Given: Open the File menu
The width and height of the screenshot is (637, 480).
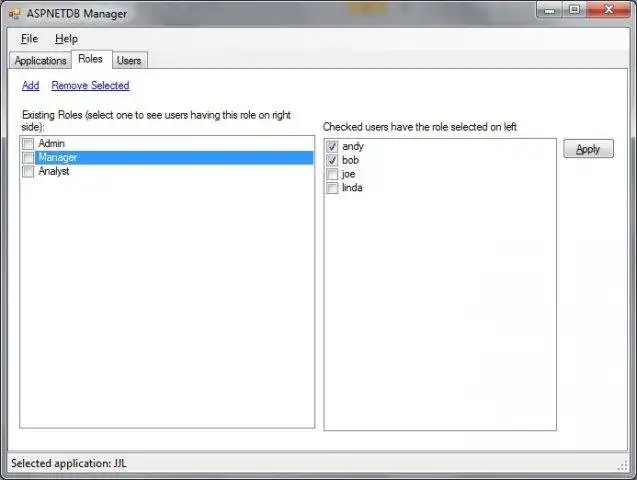Looking at the screenshot, I should pos(29,39).
